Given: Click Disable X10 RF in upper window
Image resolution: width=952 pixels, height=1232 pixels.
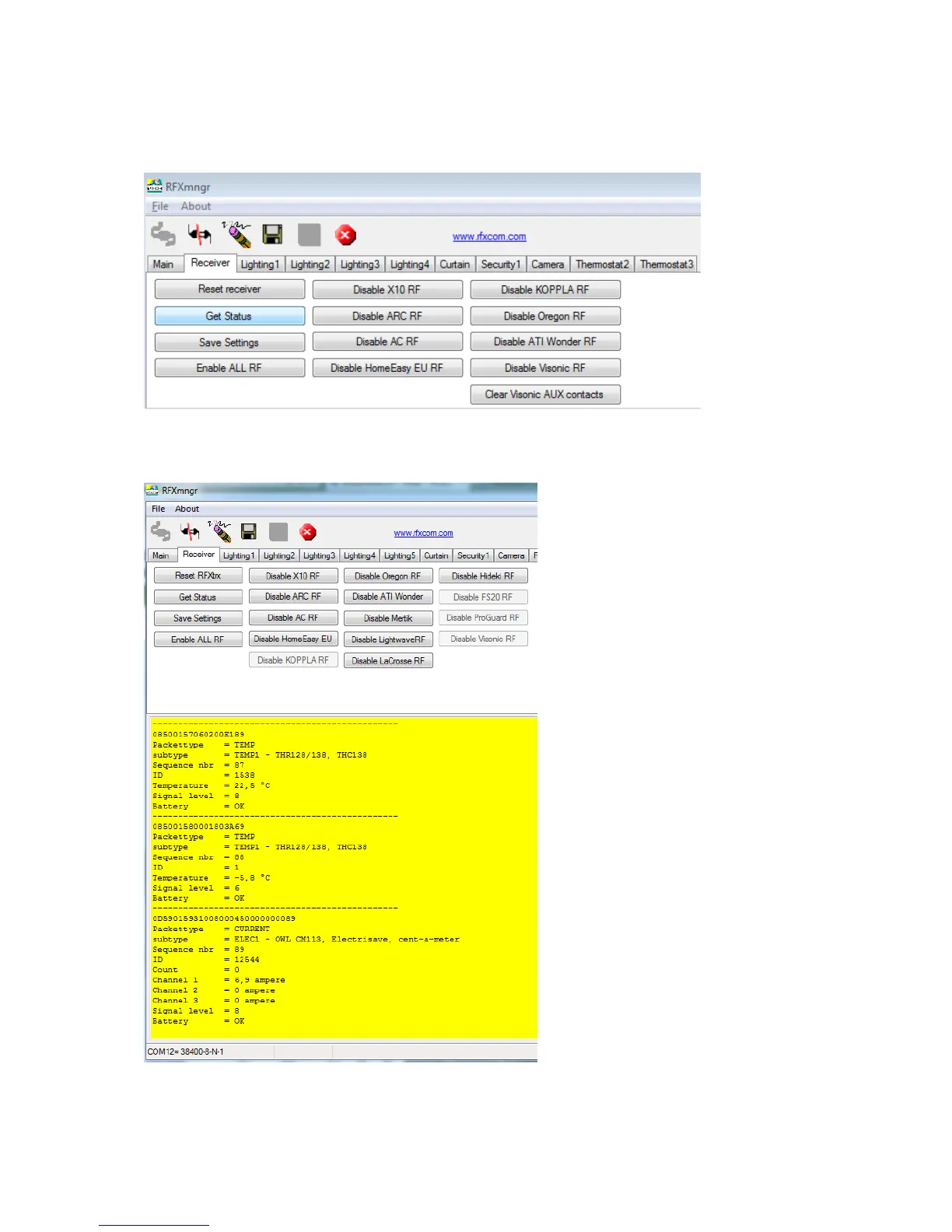Looking at the screenshot, I should point(387,289).
